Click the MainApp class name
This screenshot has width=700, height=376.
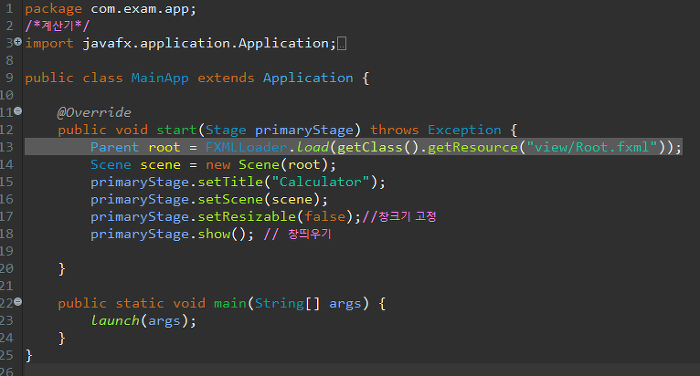(160, 78)
